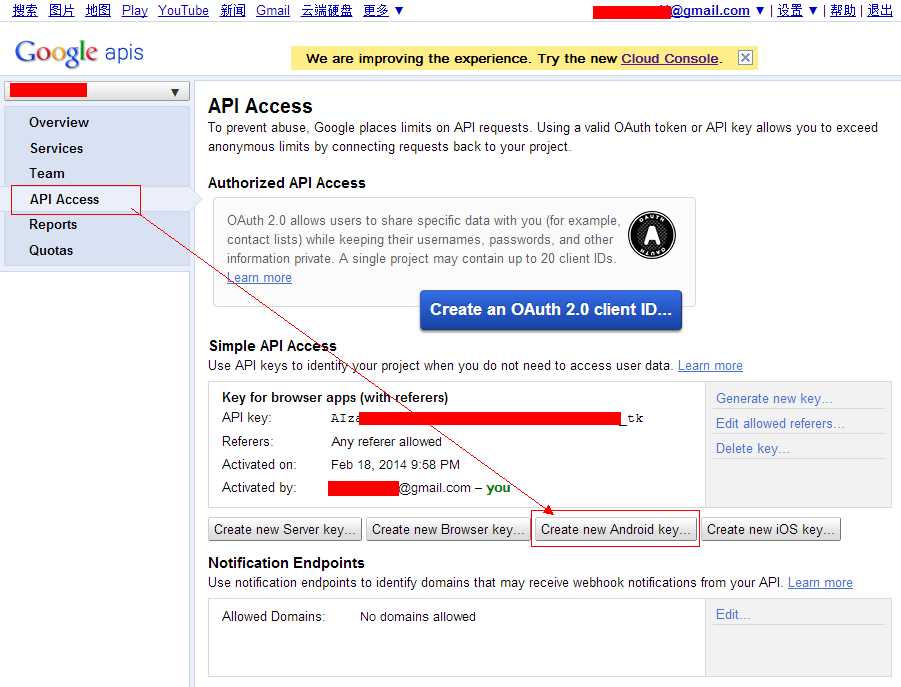Open Learn more beside Simple API Access
This screenshot has width=901, height=687.
point(710,366)
